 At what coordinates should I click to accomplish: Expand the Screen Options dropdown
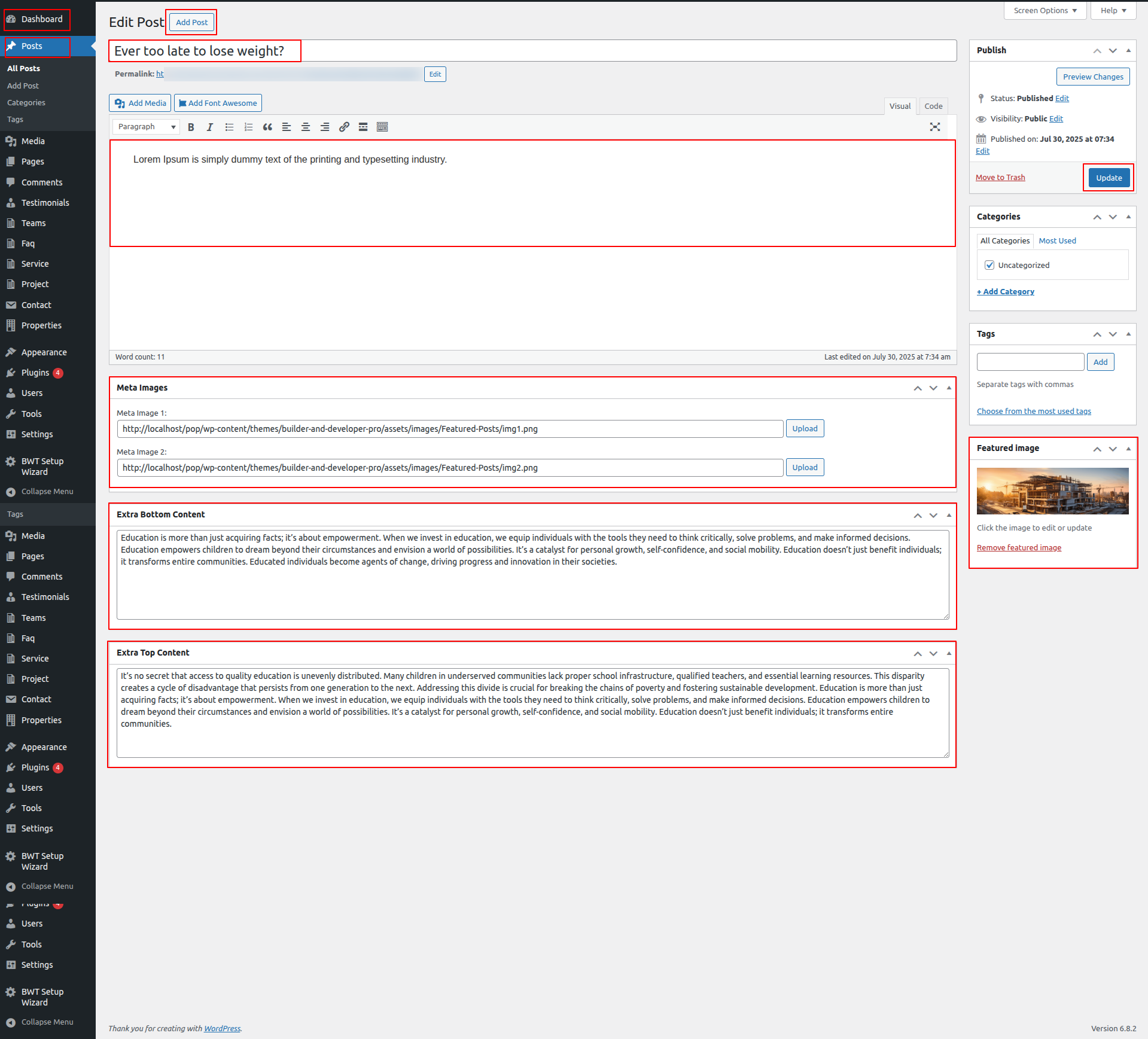[1045, 11]
